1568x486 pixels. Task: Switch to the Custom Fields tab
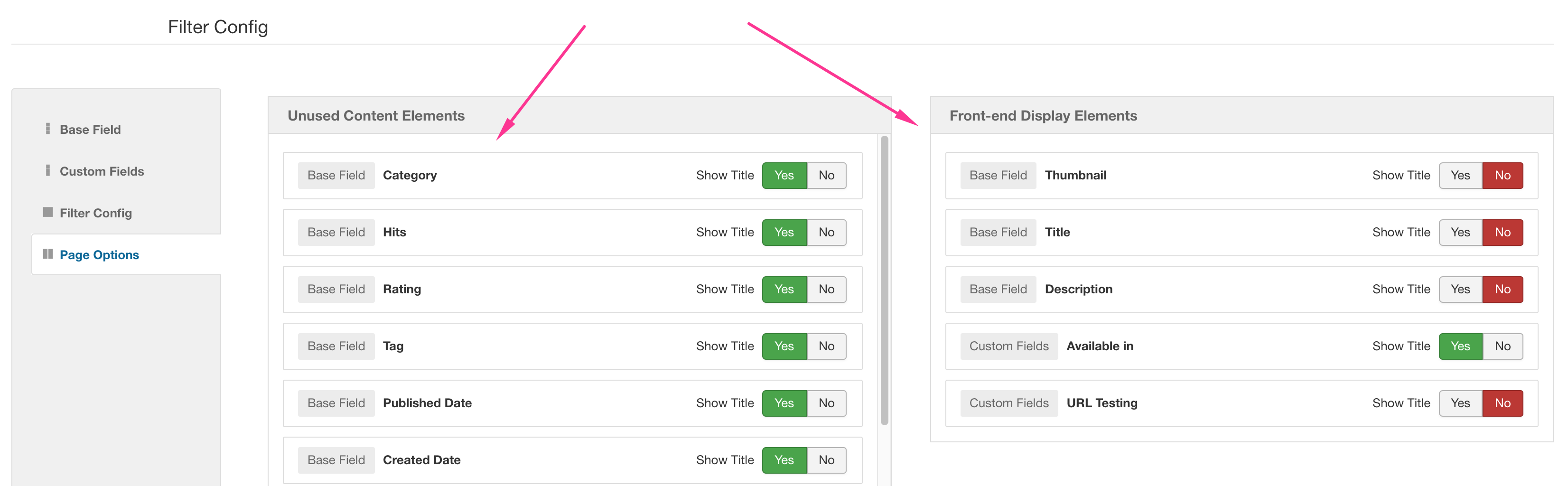(x=102, y=171)
